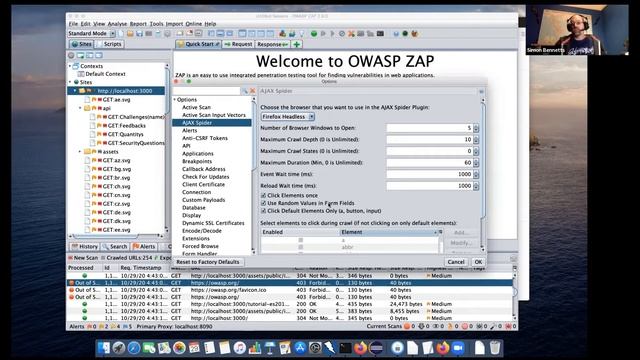Image resolution: width=640 pixels, height=360 pixels.
Task: Click New Scan in spider panel
Action: (x=83, y=258)
